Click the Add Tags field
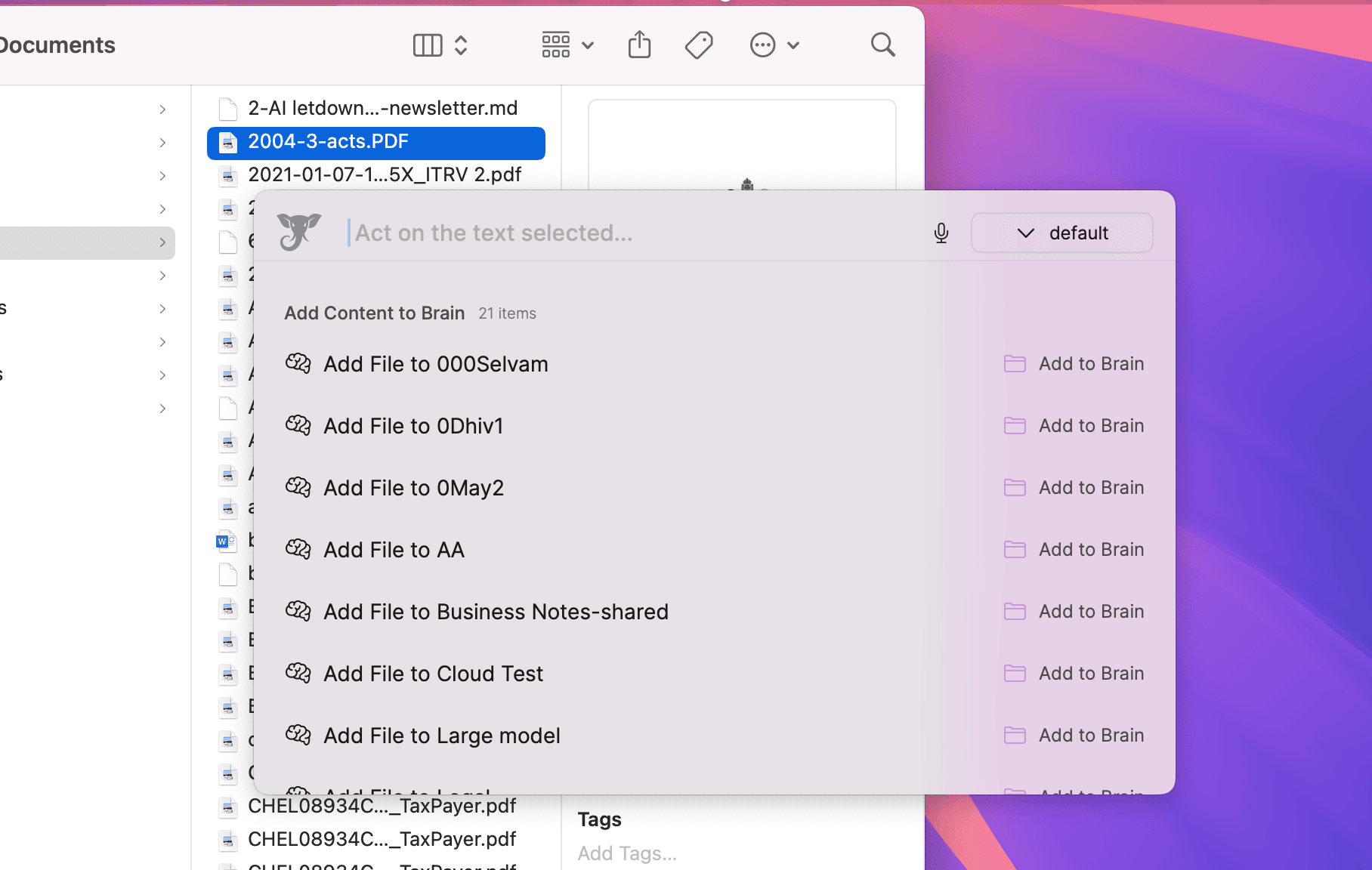Screen dimensions: 1372x870 tap(627, 853)
